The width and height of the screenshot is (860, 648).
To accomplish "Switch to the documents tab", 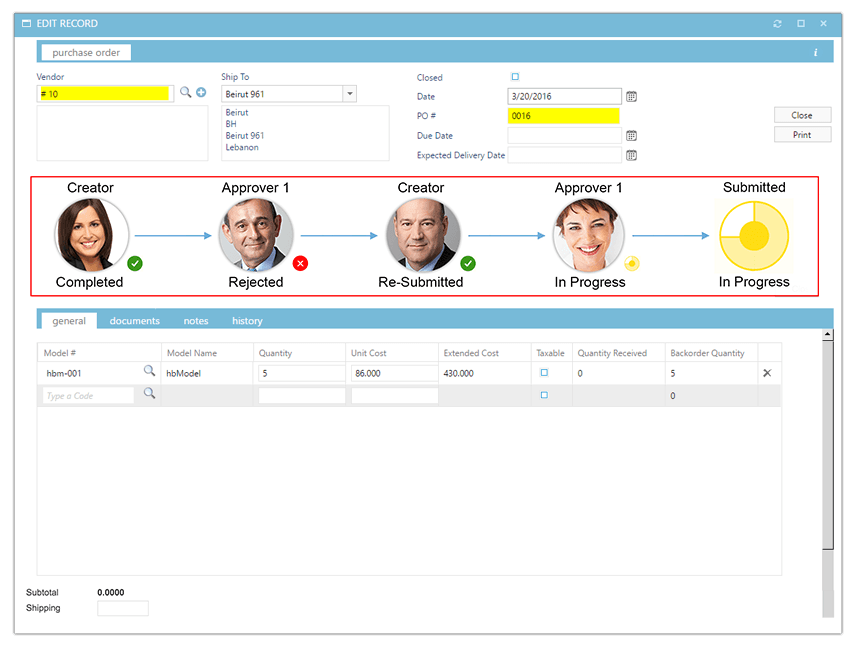I will (134, 321).
